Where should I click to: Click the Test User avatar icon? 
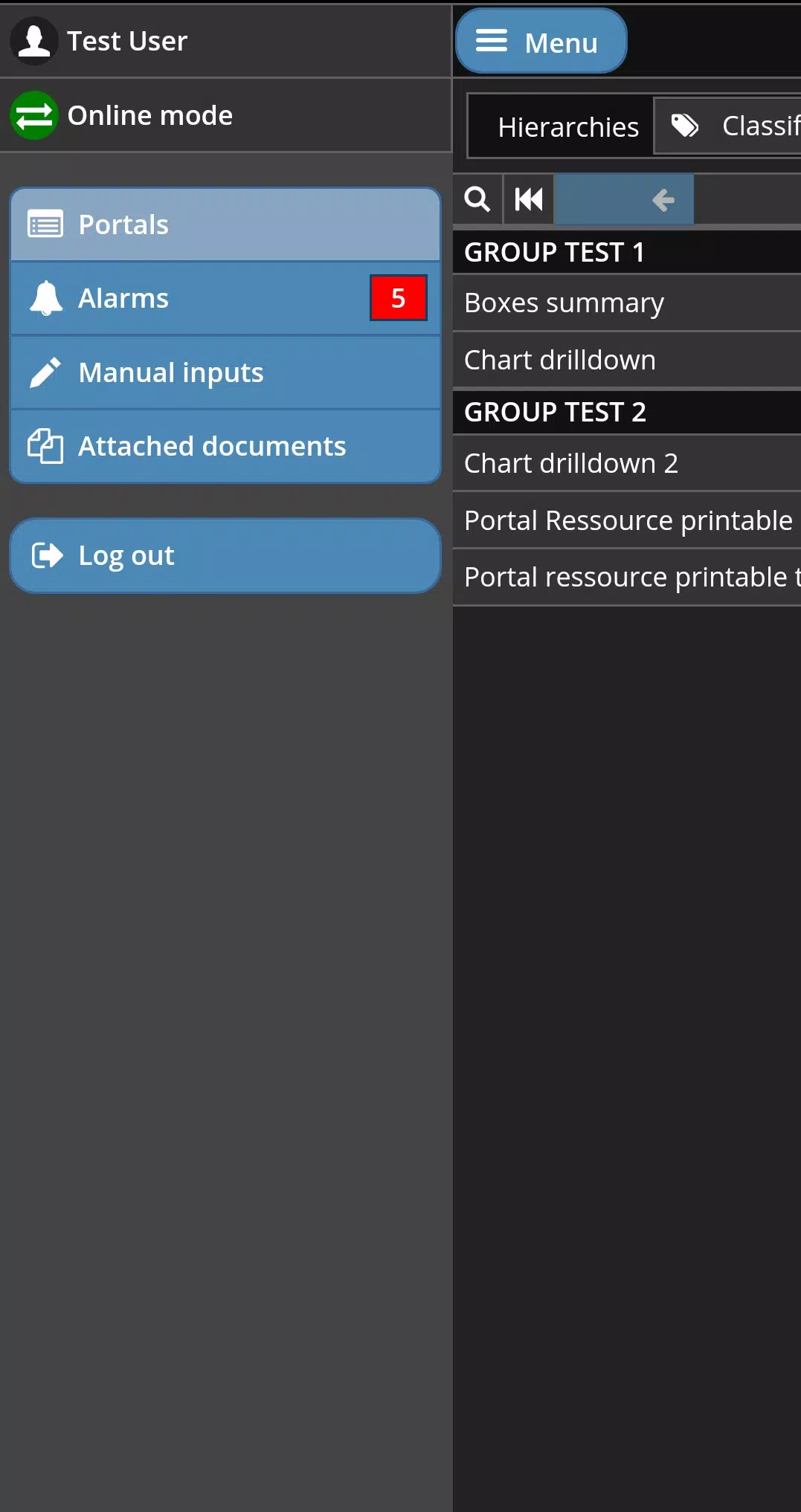pyautogui.click(x=34, y=41)
